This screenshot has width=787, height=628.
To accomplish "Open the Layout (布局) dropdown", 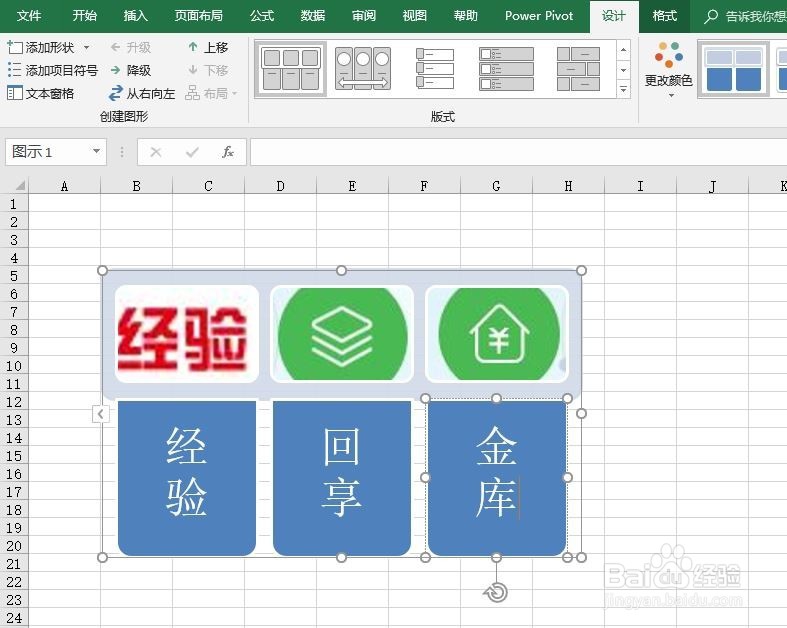I will 211,93.
